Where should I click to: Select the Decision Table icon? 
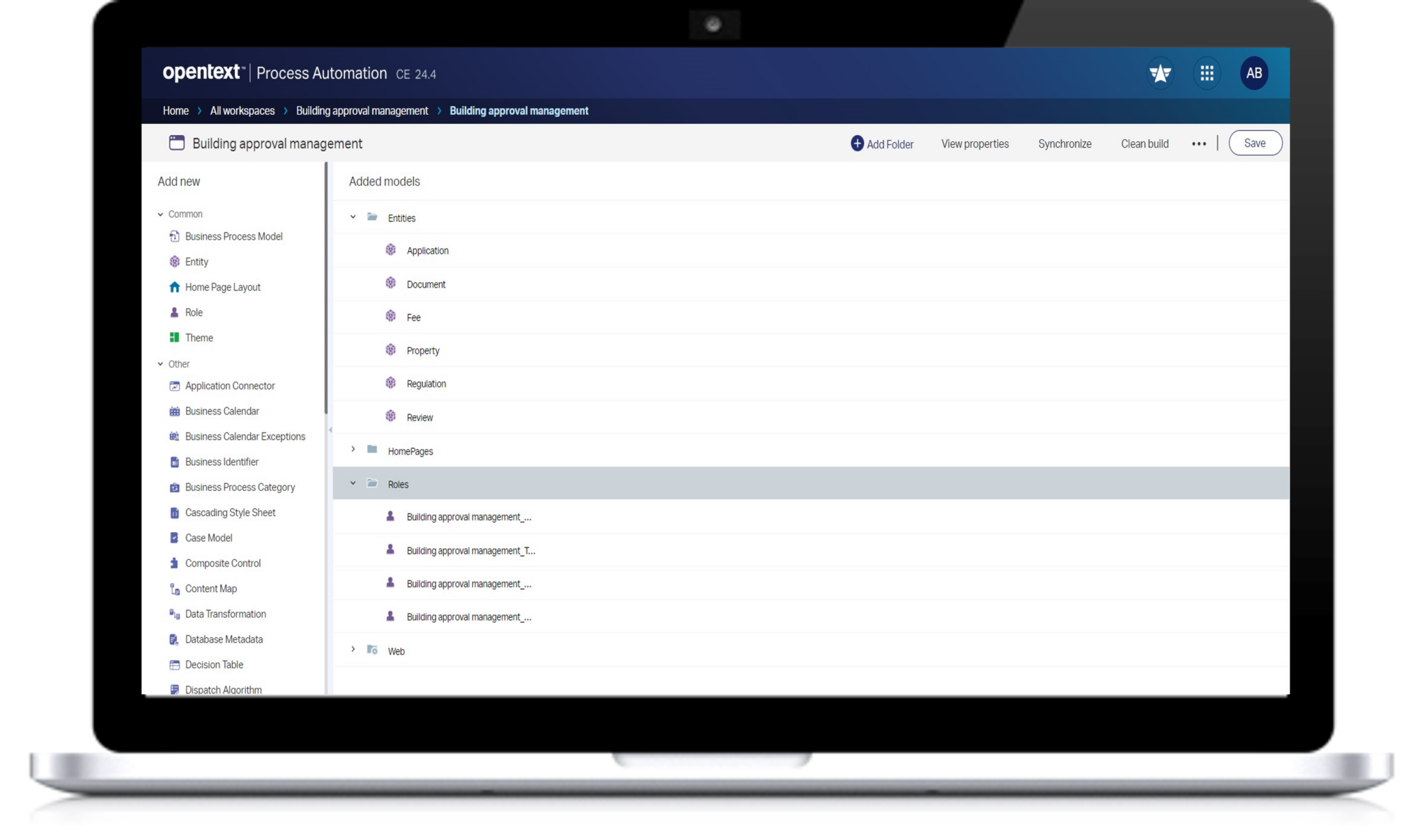pos(174,664)
